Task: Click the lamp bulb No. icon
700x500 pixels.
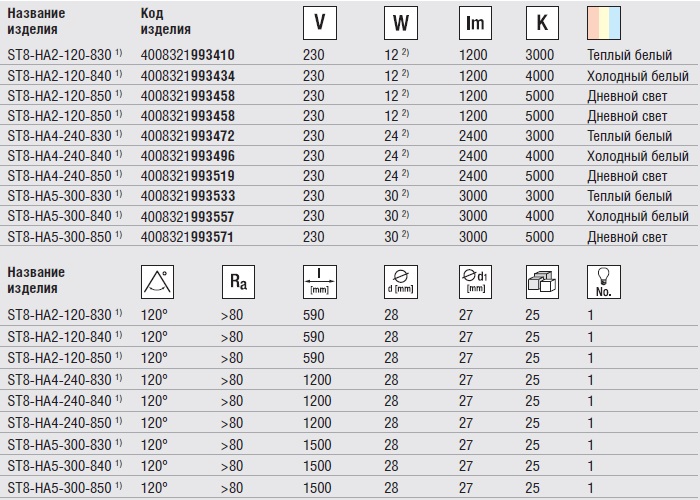Action: (x=603, y=284)
